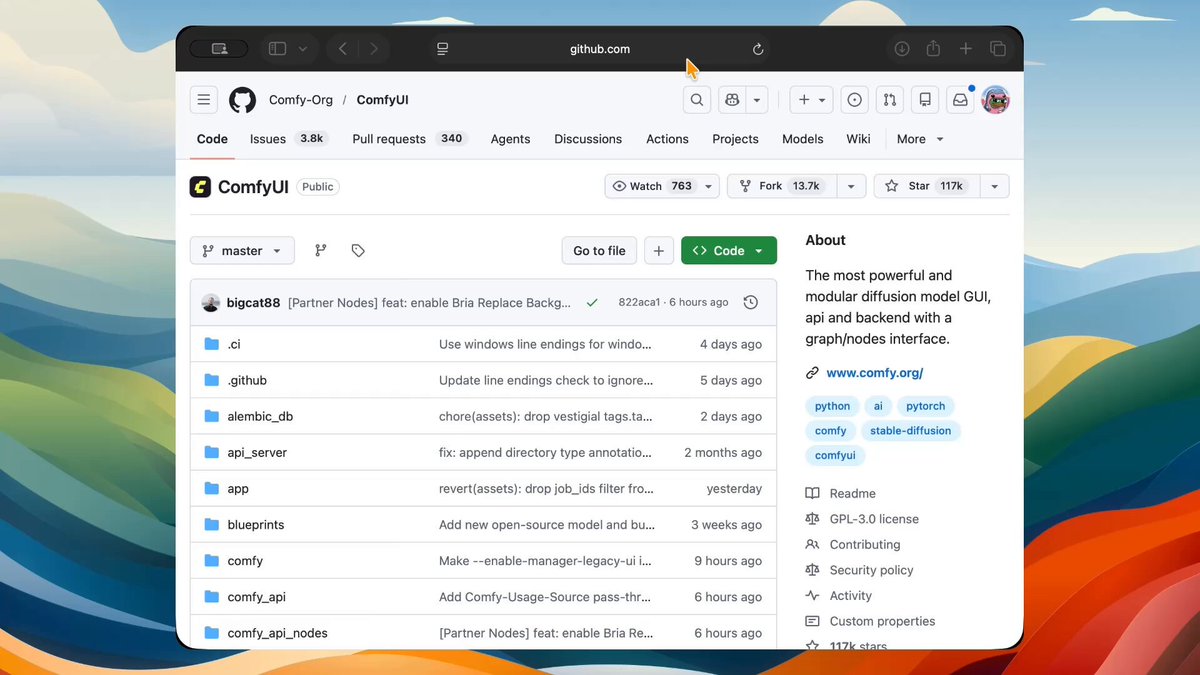This screenshot has height=675, width=1200.
Task: View branches icon next to master
Action: (x=321, y=251)
